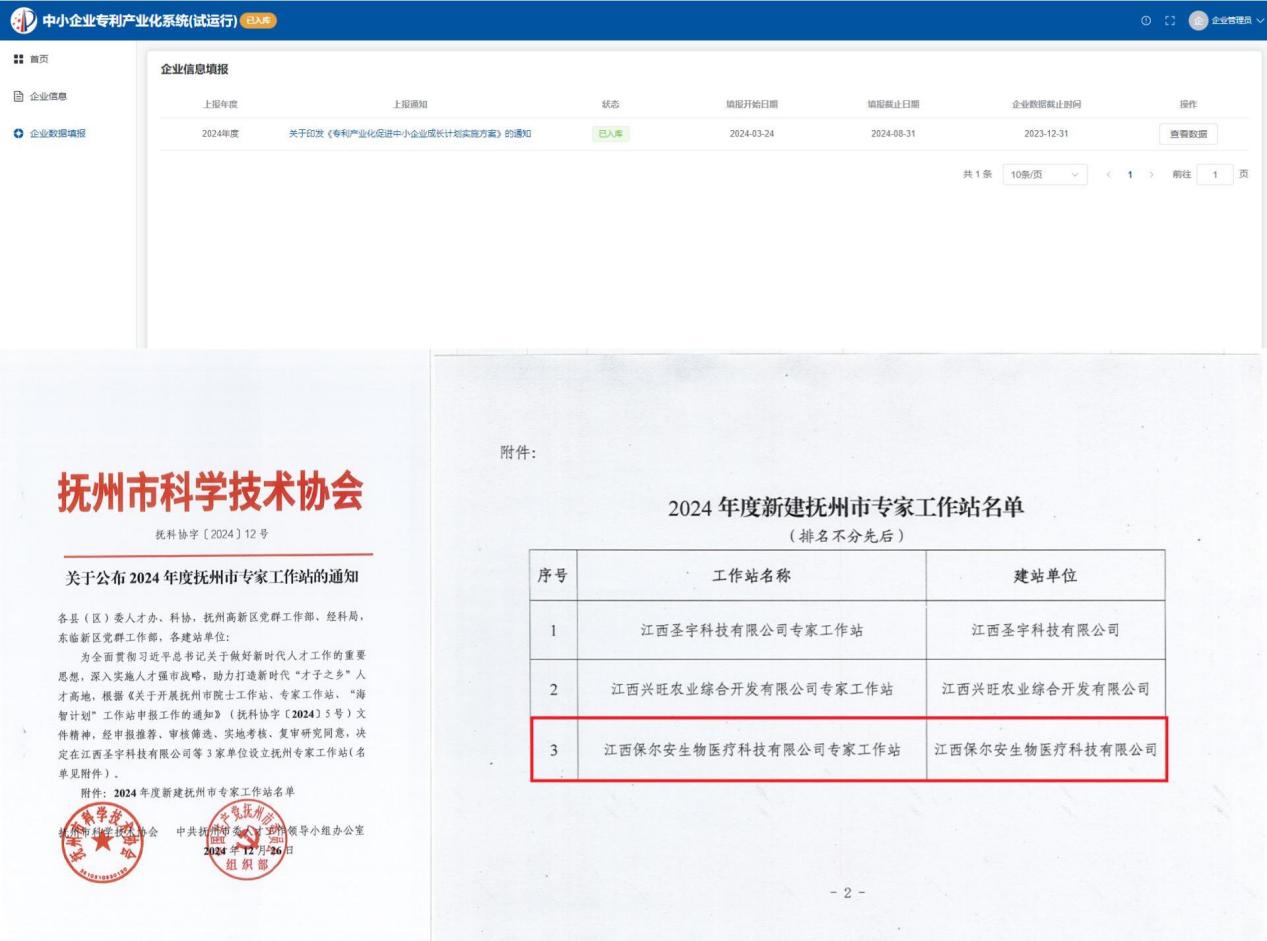This screenshot has height=941, width=1267.
Task: Click the cell 江西圣宇科技有限公司专家工作站
Action: [x=752, y=630]
